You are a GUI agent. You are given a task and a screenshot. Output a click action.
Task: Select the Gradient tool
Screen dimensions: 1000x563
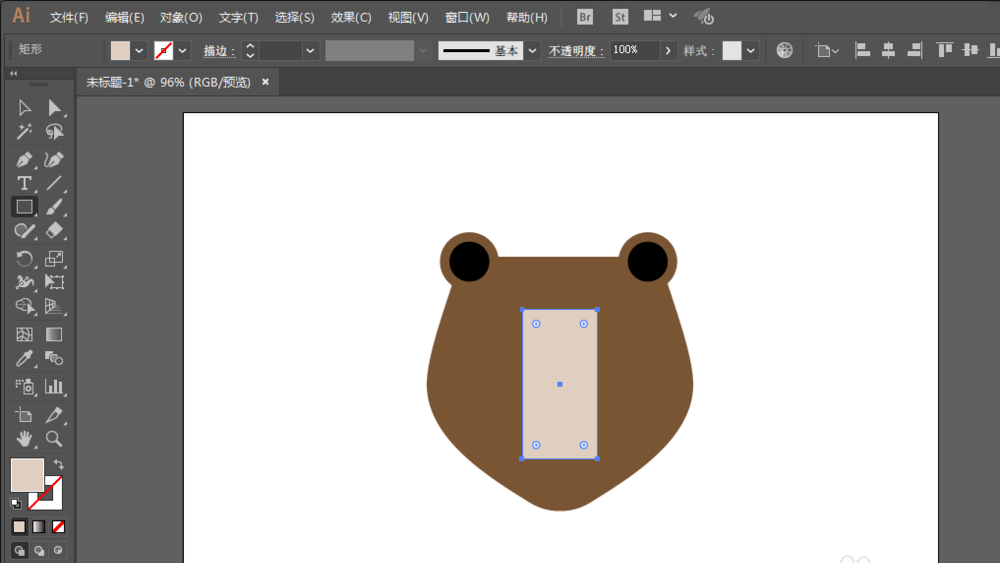tap(54, 335)
